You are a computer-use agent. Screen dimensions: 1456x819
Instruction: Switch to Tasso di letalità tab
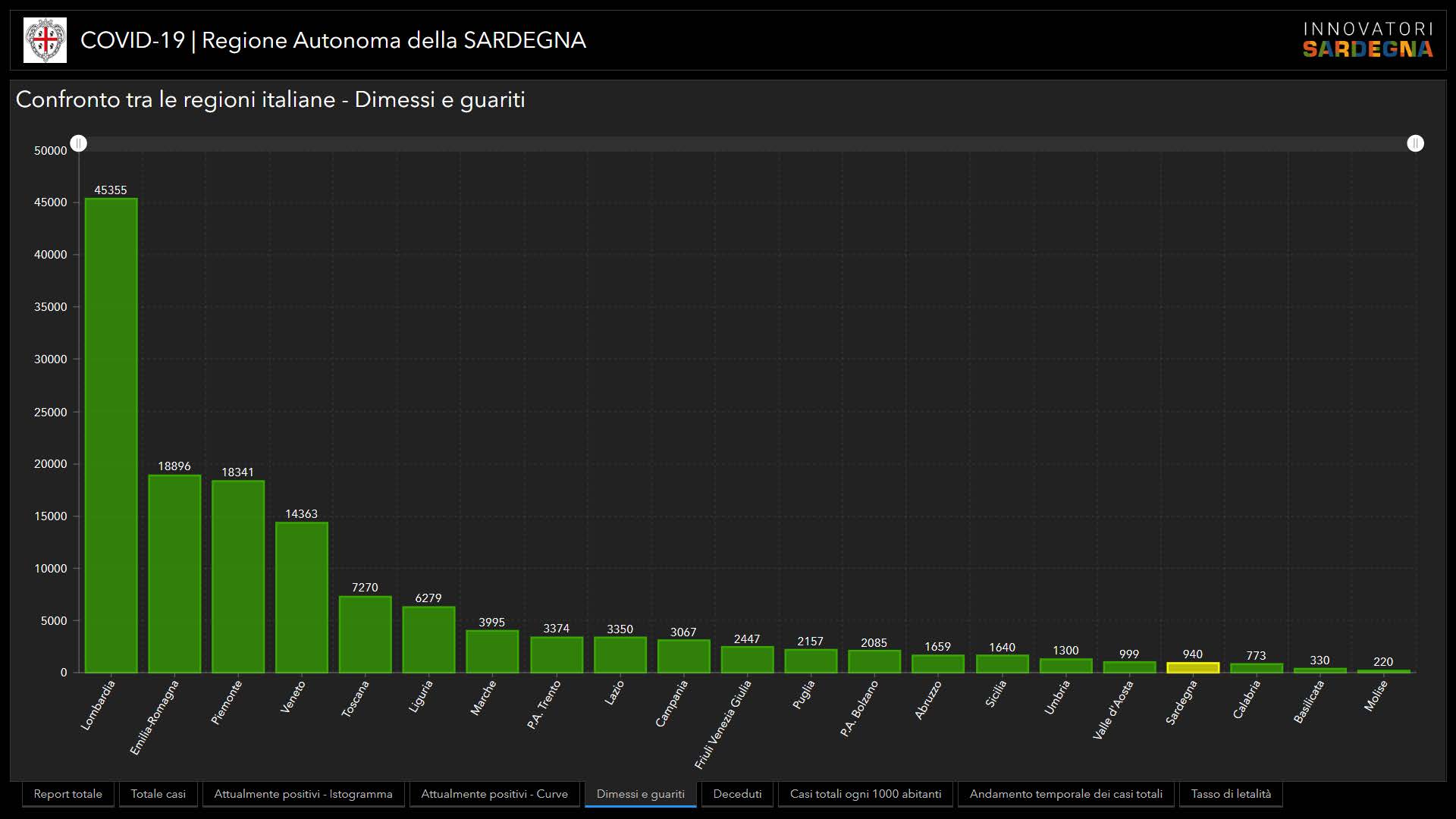(x=1231, y=794)
